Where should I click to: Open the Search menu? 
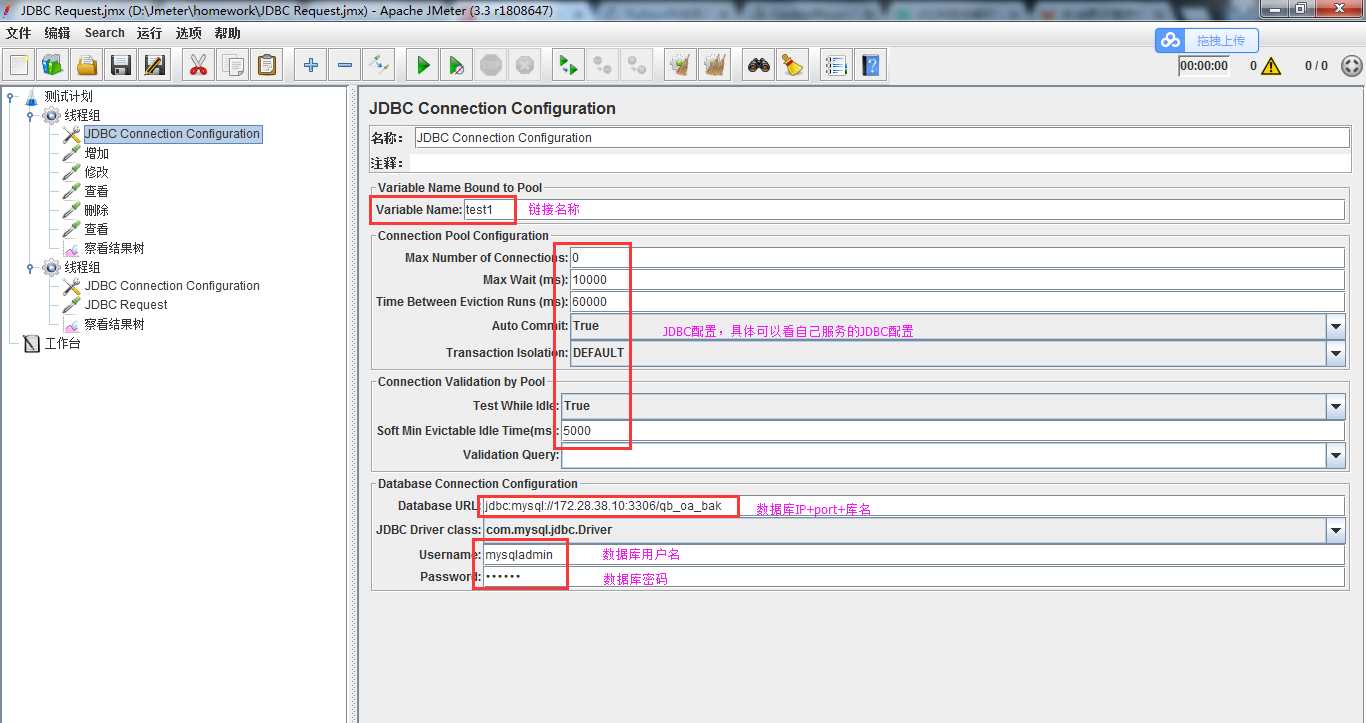click(104, 33)
